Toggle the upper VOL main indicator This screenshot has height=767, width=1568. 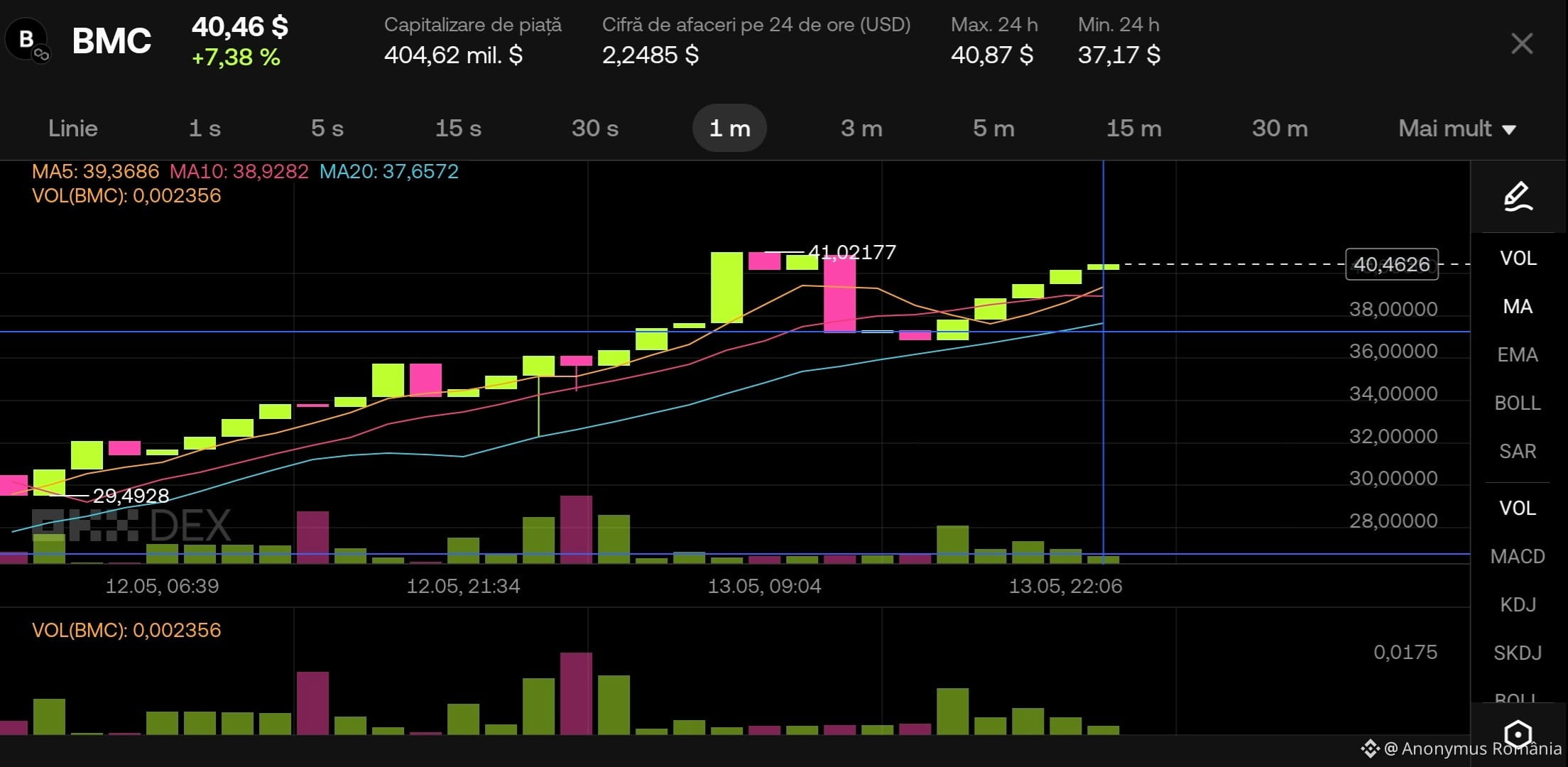pos(1518,259)
